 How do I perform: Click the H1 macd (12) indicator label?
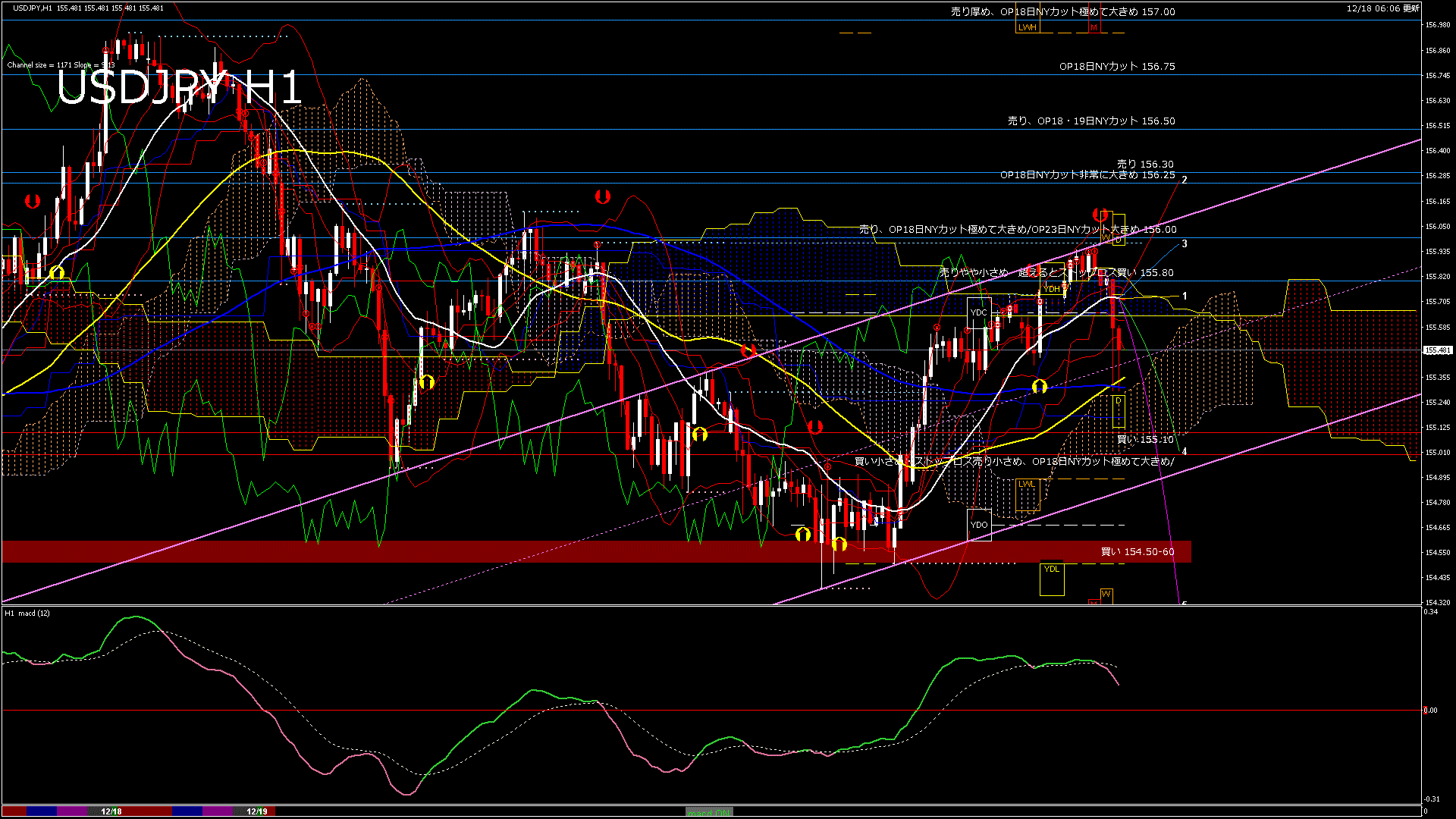click(27, 613)
